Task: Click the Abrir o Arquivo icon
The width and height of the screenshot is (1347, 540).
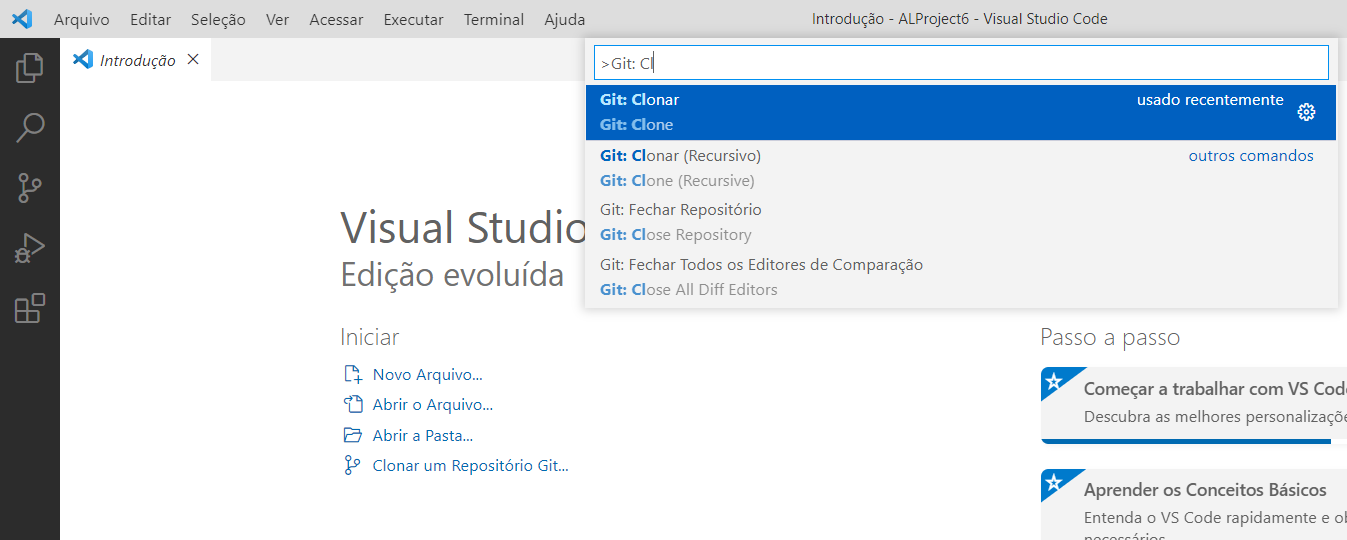Action: (352, 405)
